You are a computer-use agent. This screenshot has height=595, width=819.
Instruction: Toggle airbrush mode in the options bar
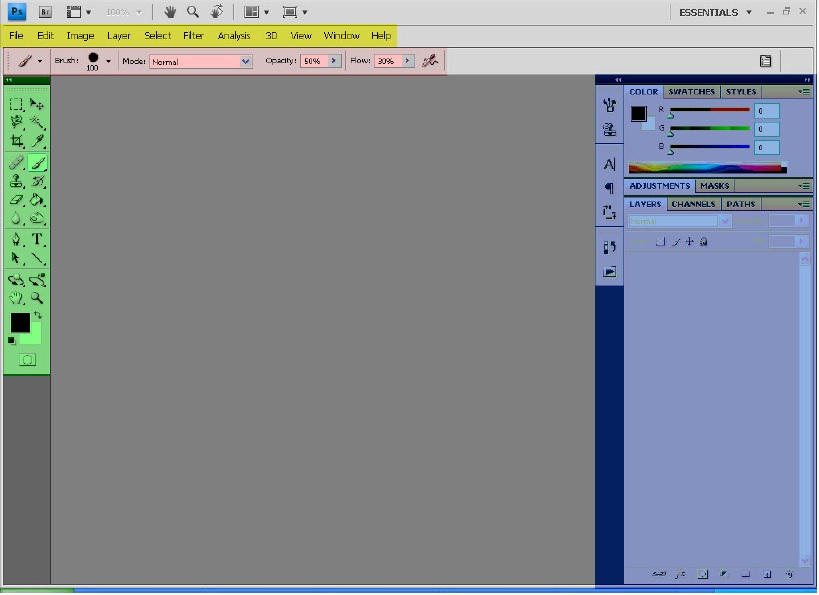[x=430, y=61]
